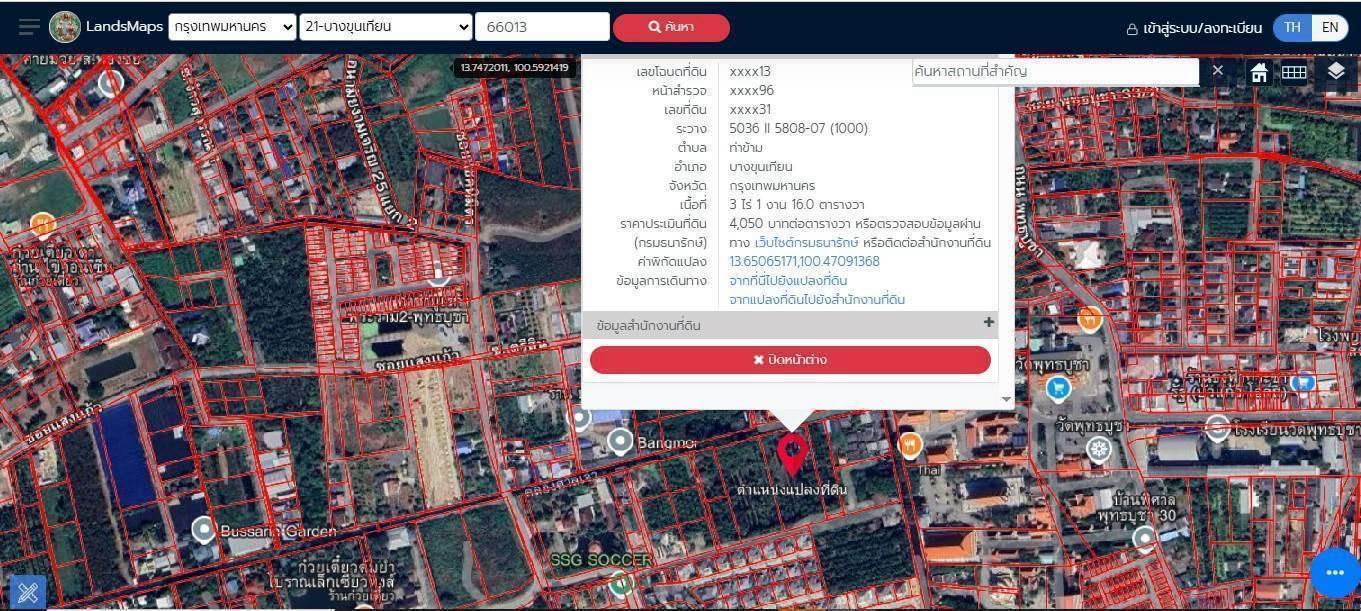Click the red ค้นหา search button
This screenshot has width=1361, height=611.
click(x=671, y=27)
